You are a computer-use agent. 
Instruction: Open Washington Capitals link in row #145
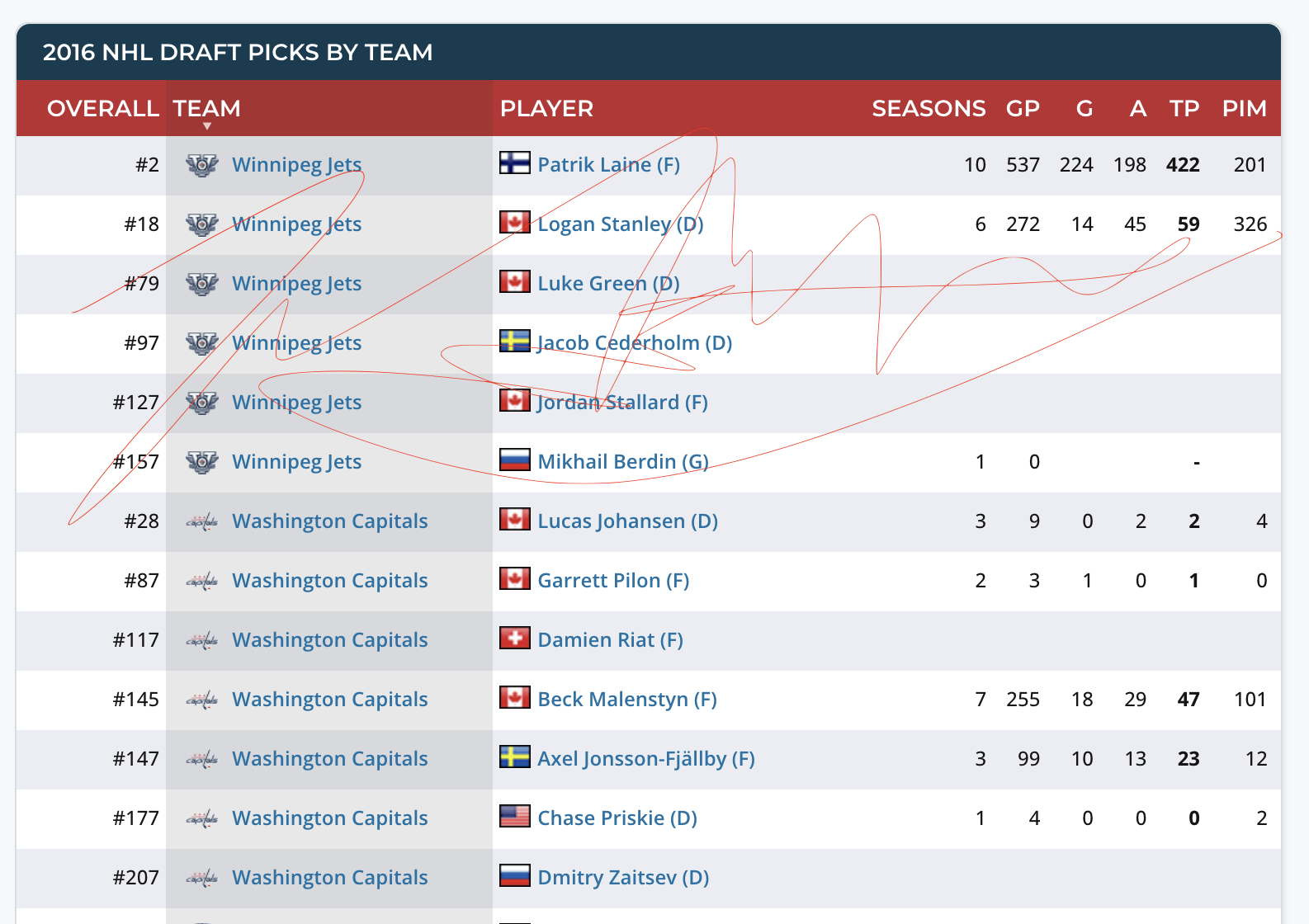coord(329,700)
